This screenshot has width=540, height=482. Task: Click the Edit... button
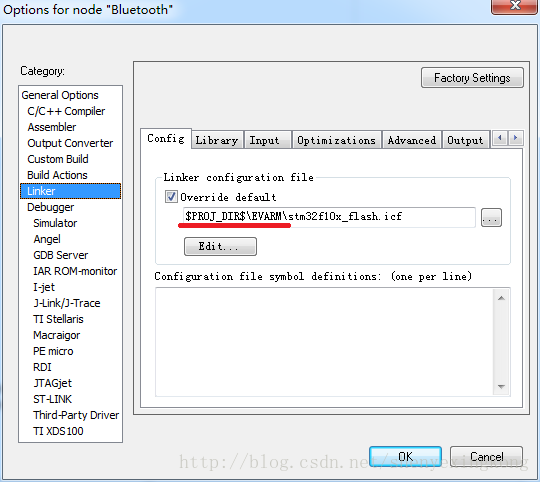pyautogui.click(x=220, y=247)
